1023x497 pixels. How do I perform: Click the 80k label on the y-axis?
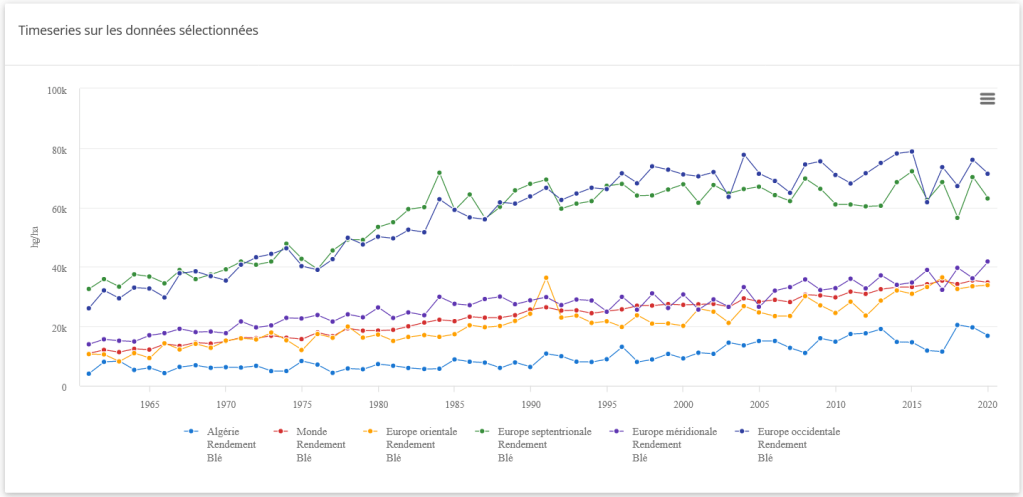click(58, 150)
